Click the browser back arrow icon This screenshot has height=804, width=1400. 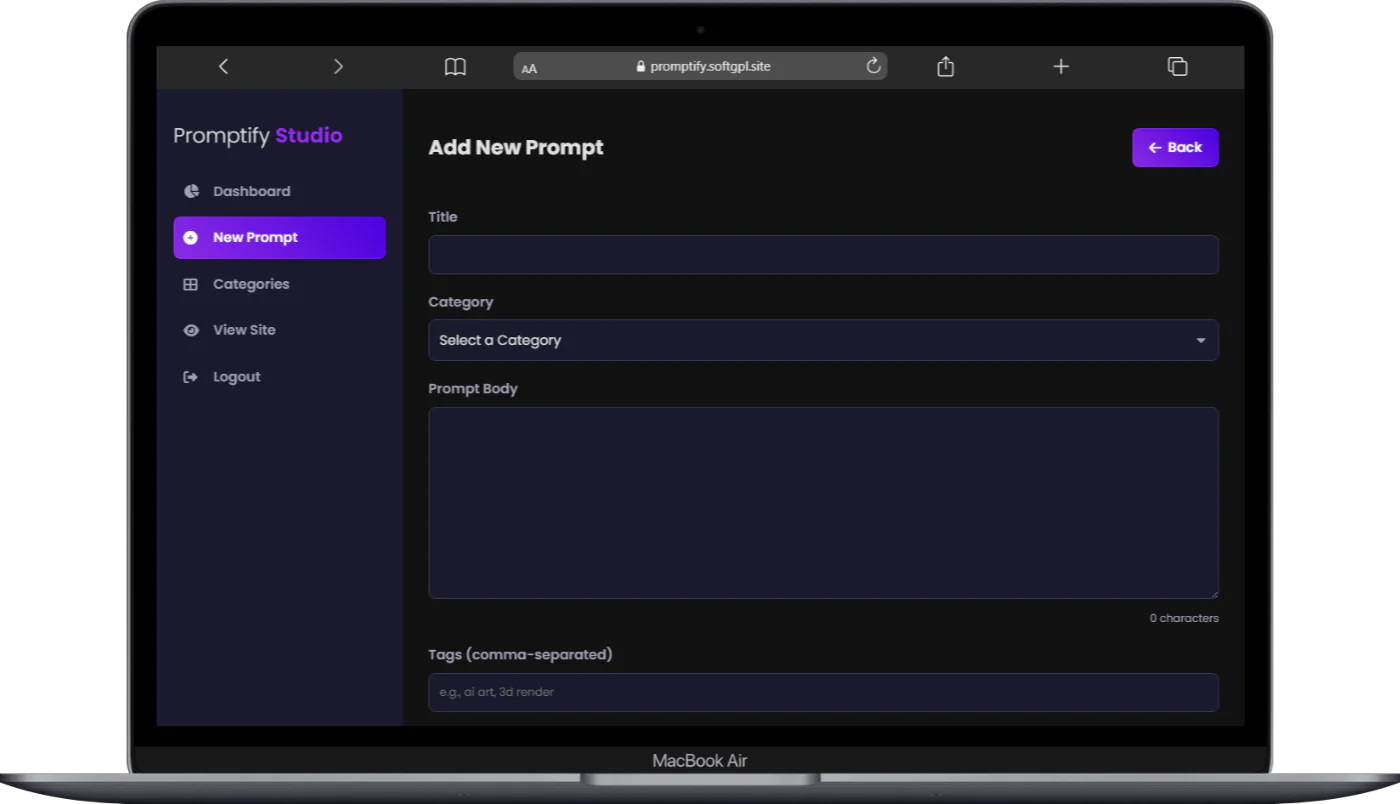pyautogui.click(x=223, y=66)
